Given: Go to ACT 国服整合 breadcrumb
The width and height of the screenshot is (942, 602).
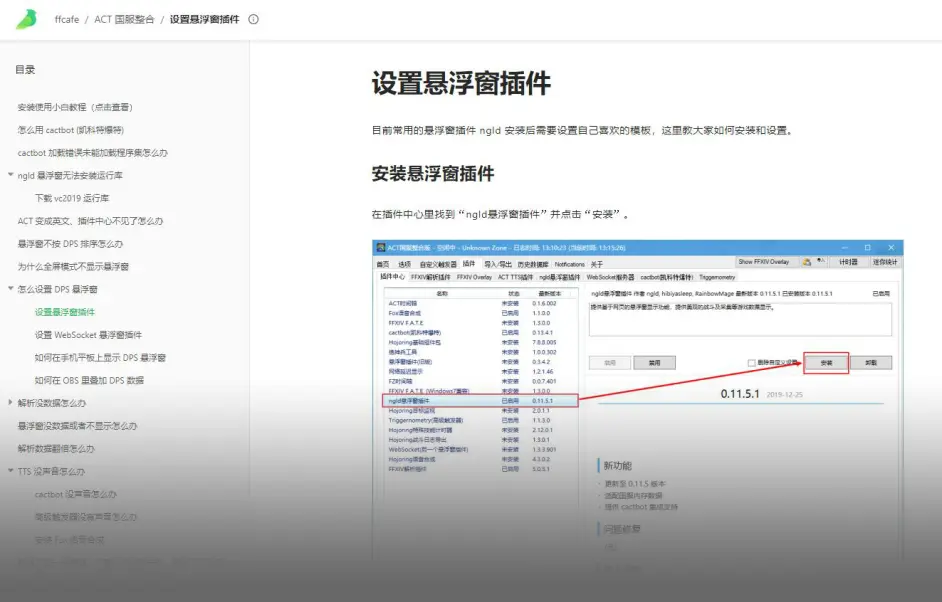Looking at the screenshot, I should coord(124,19).
